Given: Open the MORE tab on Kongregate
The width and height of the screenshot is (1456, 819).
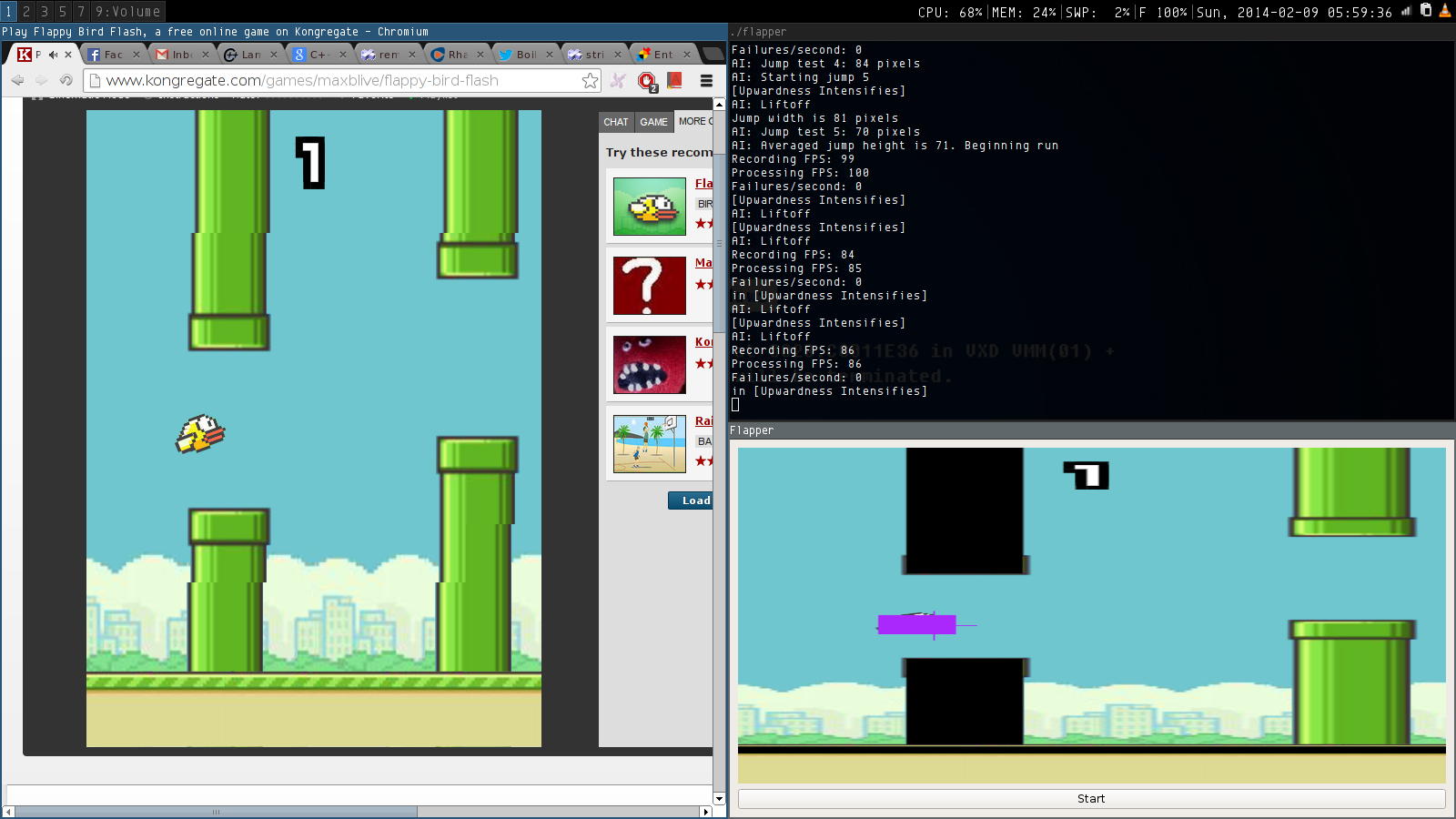Looking at the screenshot, I should [x=694, y=121].
